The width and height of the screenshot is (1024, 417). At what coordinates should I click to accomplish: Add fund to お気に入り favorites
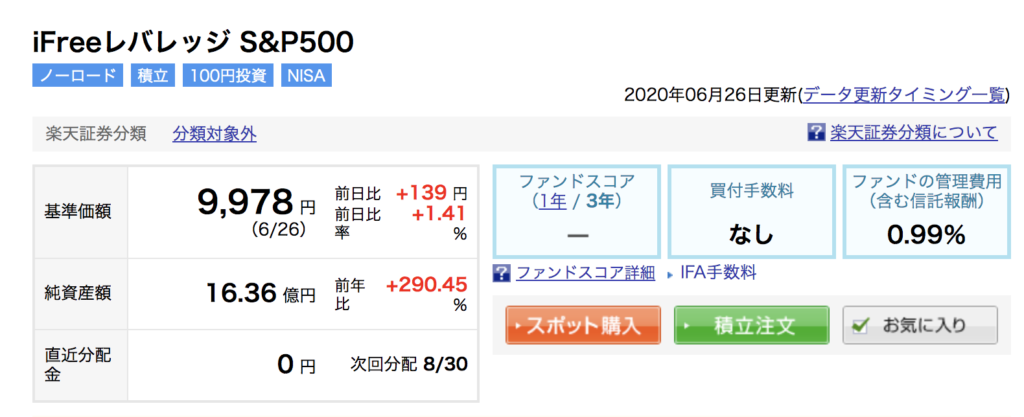(920, 325)
